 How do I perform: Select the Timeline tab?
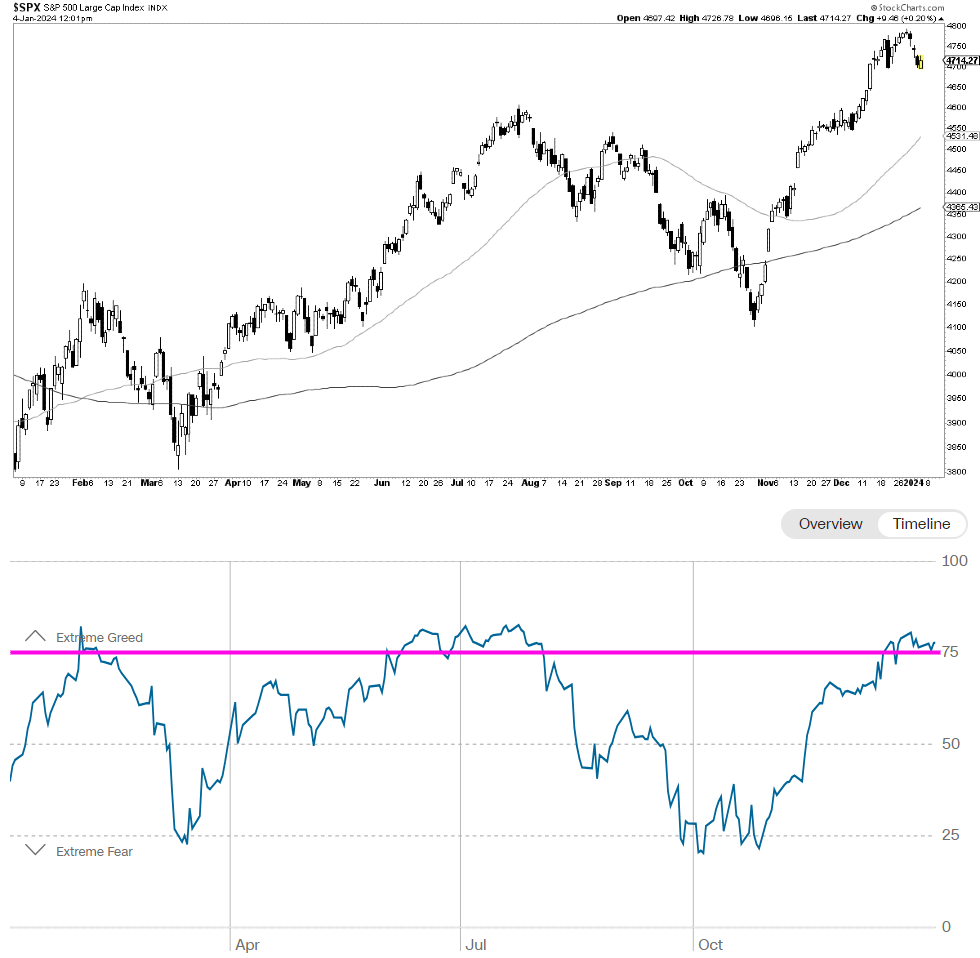click(921, 524)
